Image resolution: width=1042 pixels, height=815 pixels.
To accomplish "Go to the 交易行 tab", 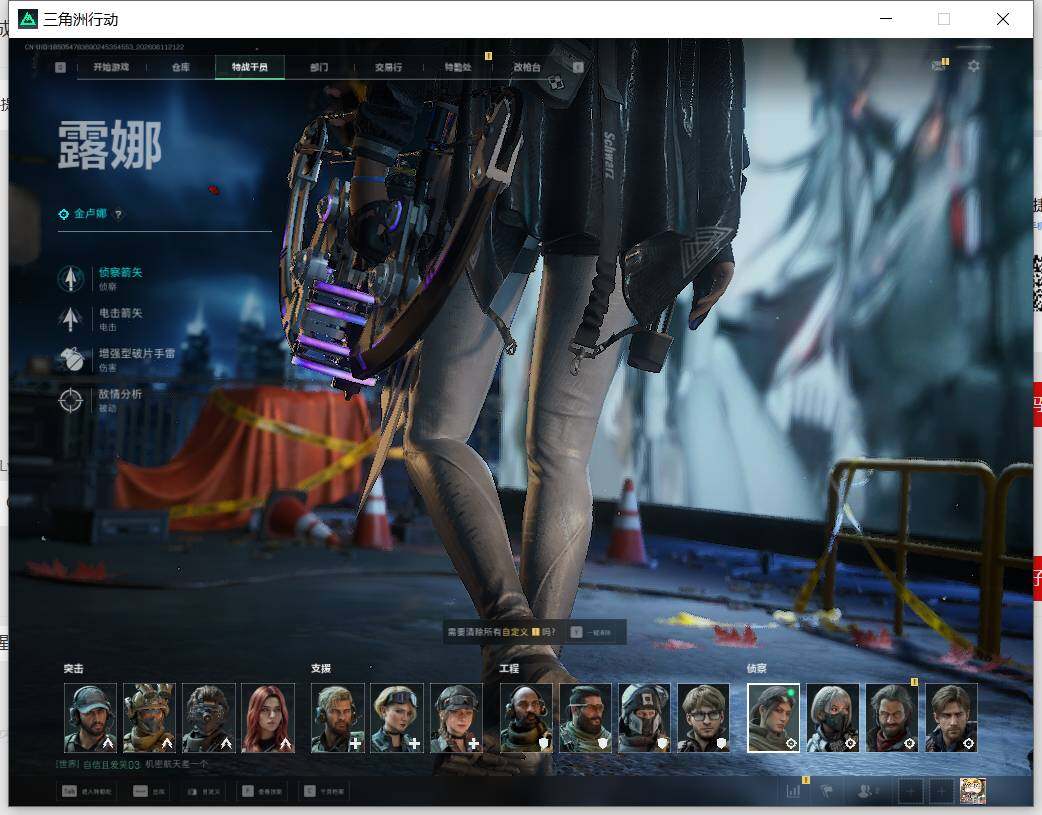I will pos(388,67).
